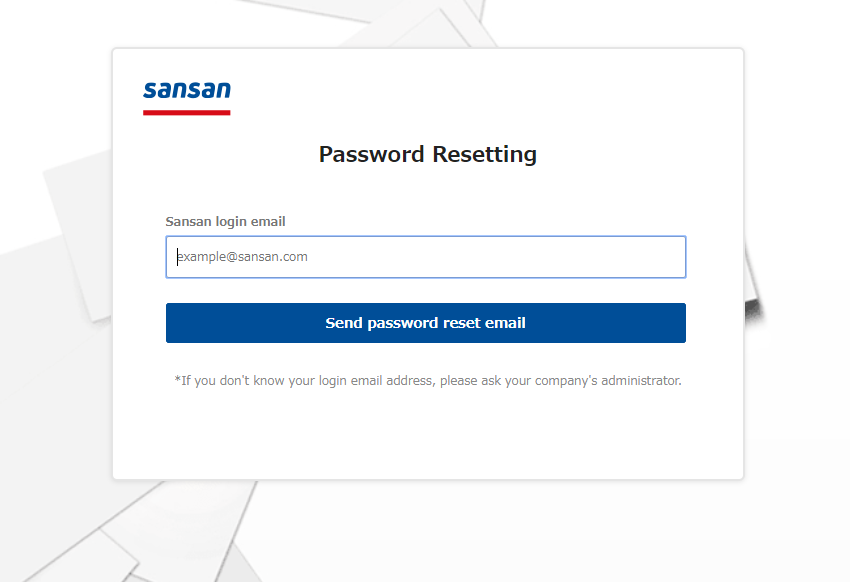
Task: Click the administrator note below the button
Action: (x=428, y=380)
